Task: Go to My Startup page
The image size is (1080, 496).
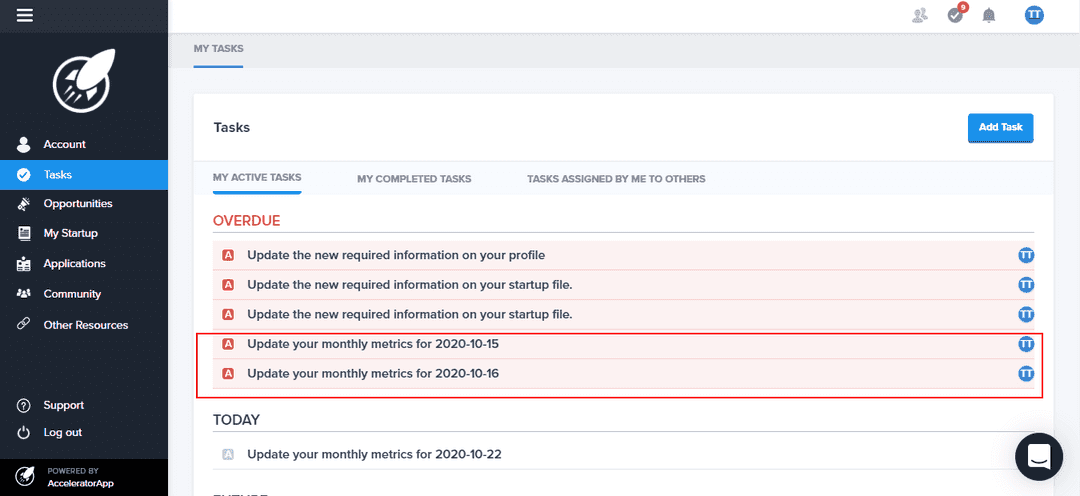Action: coord(70,234)
